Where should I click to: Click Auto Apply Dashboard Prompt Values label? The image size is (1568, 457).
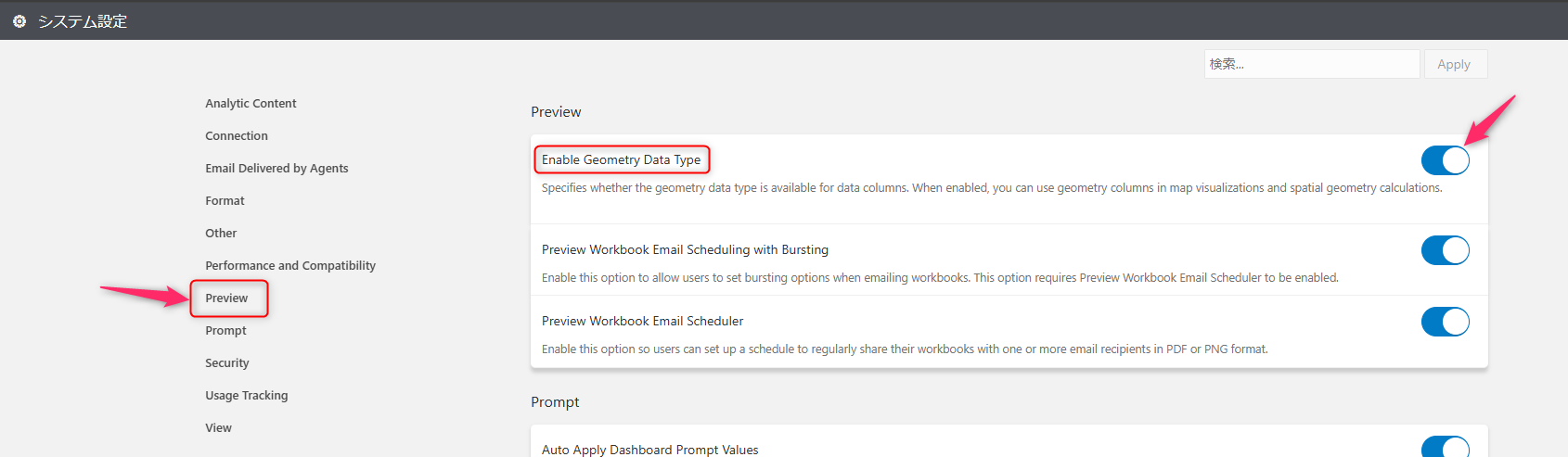pyautogui.click(x=649, y=450)
